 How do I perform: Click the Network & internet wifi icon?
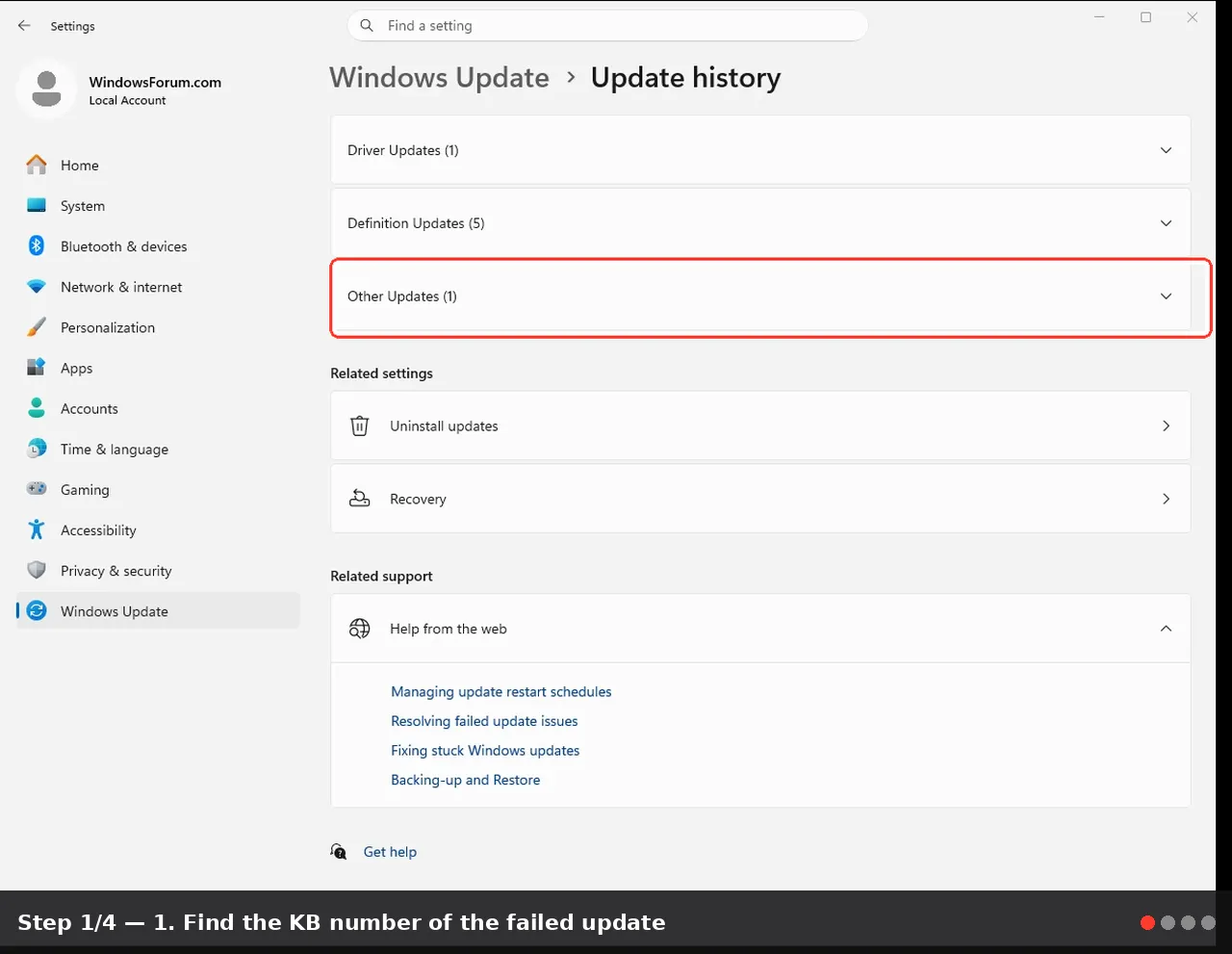click(37, 287)
